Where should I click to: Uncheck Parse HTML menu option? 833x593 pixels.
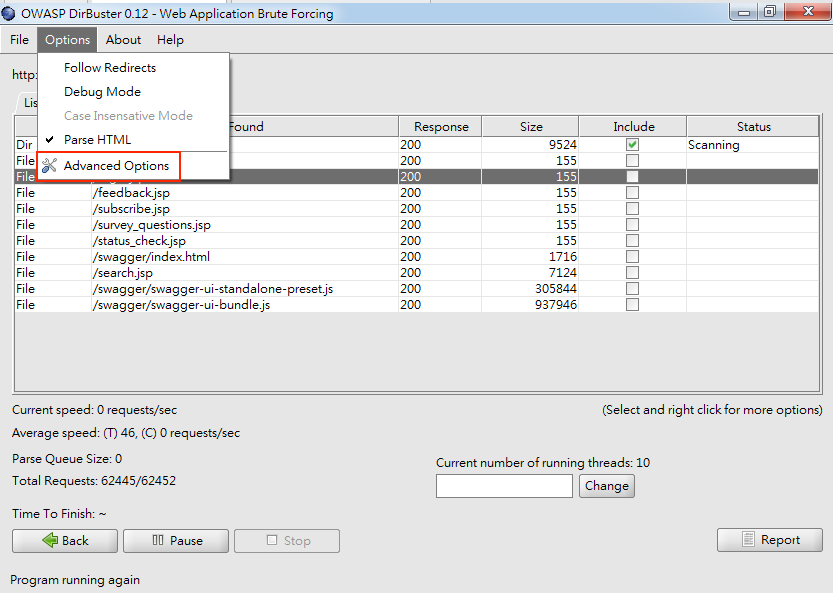pyautogui.click(x=133, y=139)
